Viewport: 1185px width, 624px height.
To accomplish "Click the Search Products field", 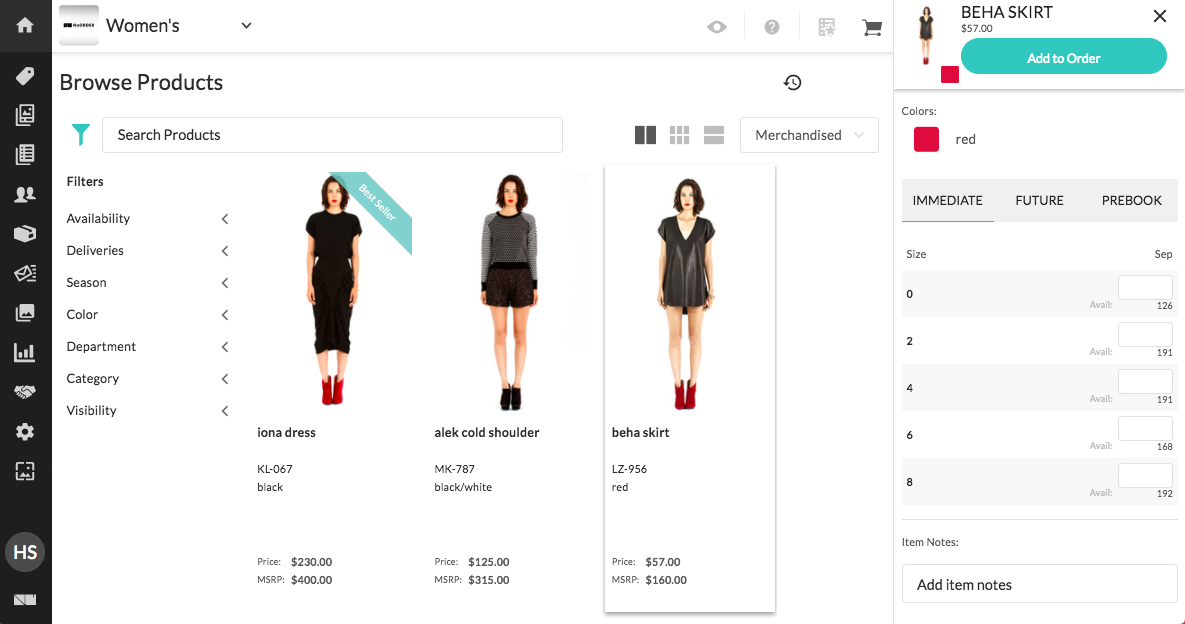I will [x=333, y=135].
